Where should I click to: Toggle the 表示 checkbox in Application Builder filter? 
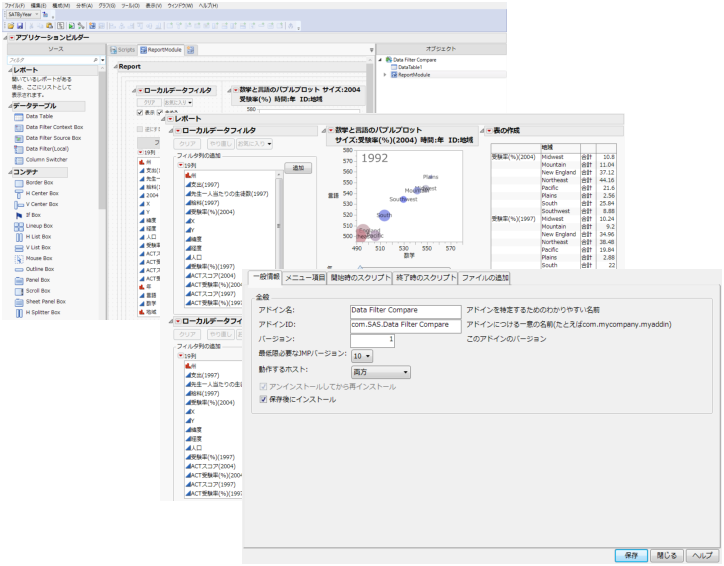coord(140,113)
